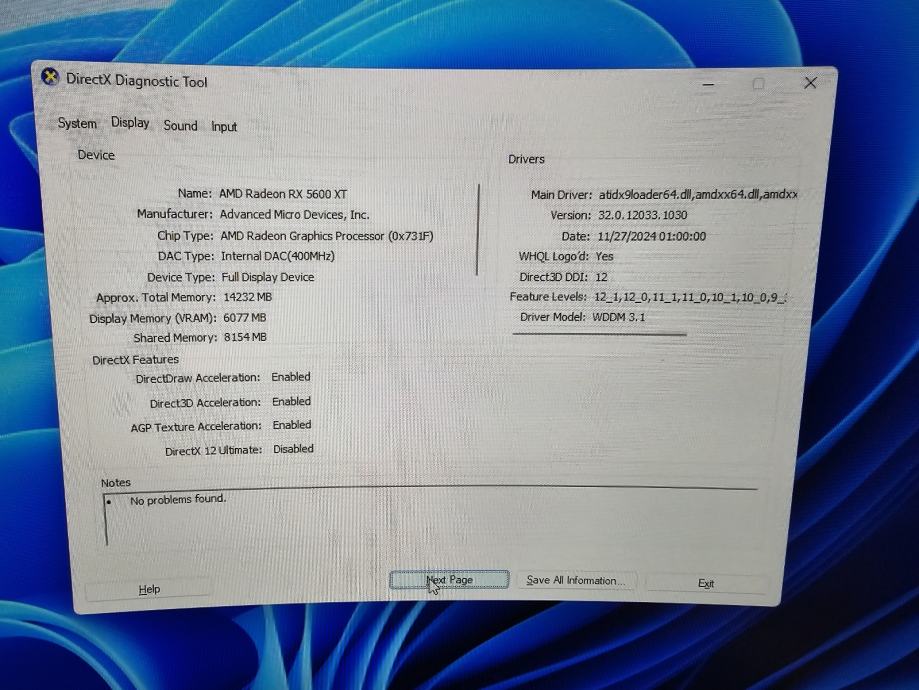Click the 'DirectX Diagnostic Tool' title text

pos(137,81)
